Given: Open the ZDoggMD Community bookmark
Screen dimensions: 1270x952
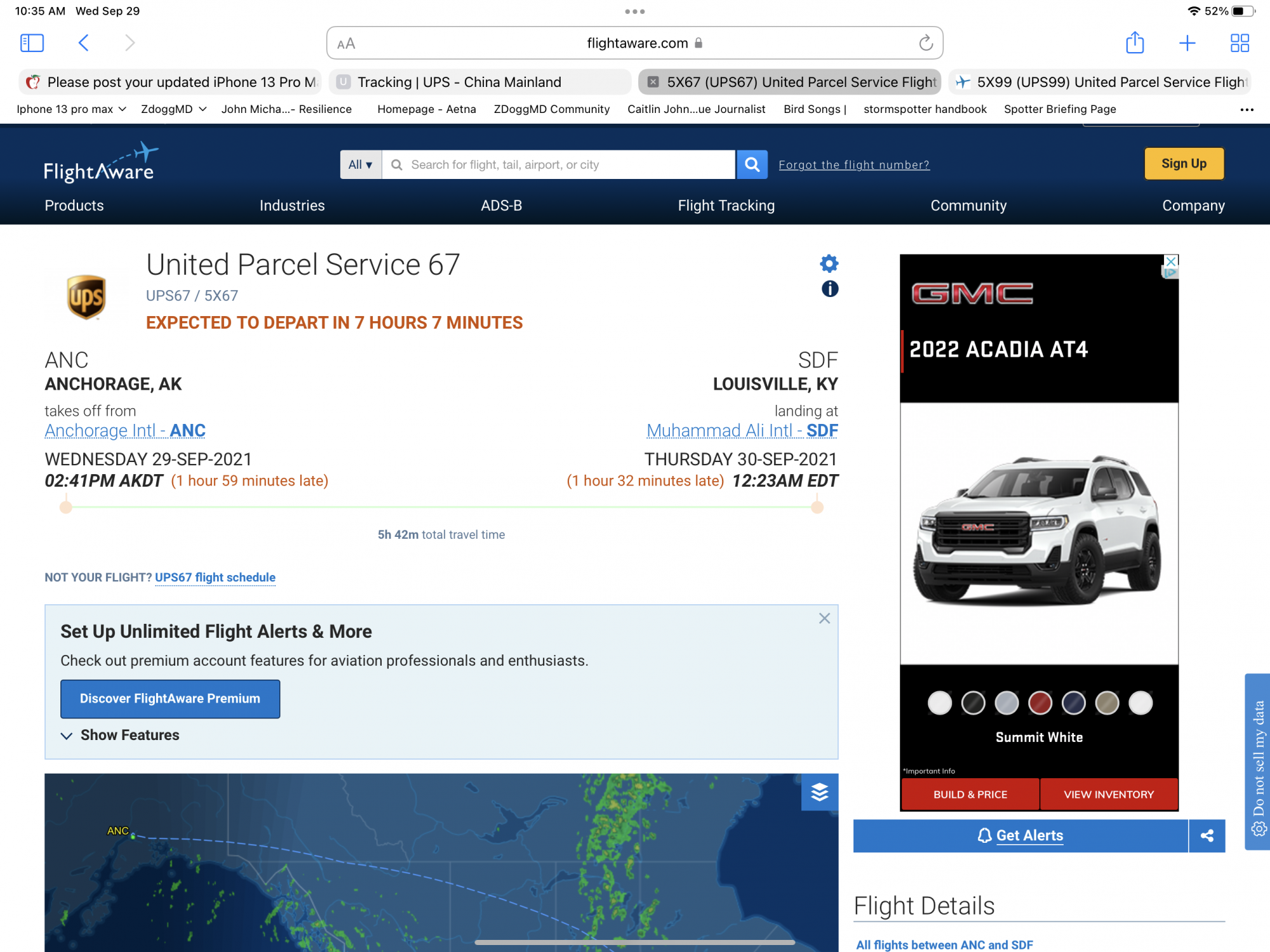Looking at the screenshot, I should pyautogui.click(x=551, y=109).
